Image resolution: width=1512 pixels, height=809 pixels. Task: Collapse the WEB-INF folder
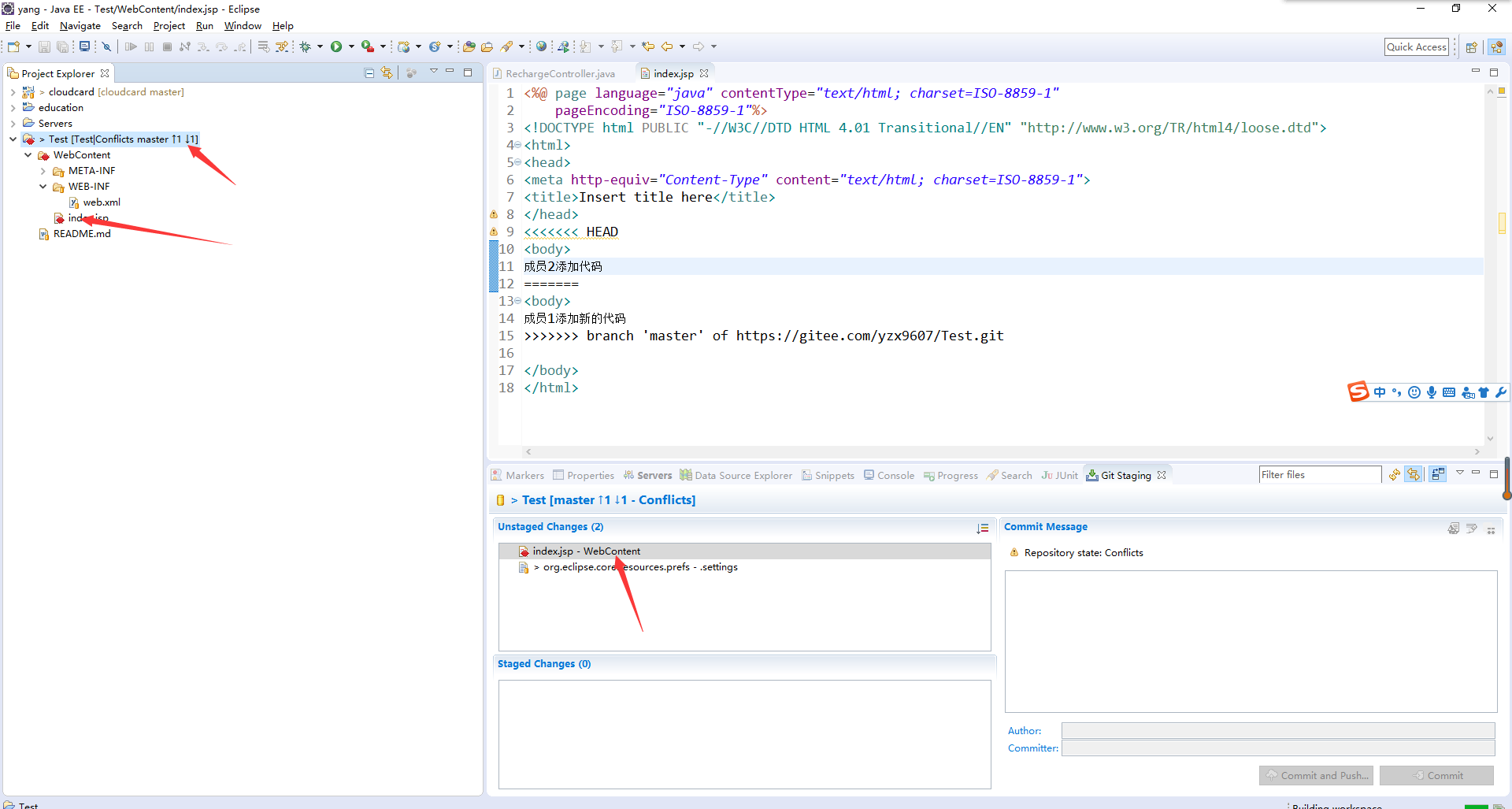coord(43,187)
